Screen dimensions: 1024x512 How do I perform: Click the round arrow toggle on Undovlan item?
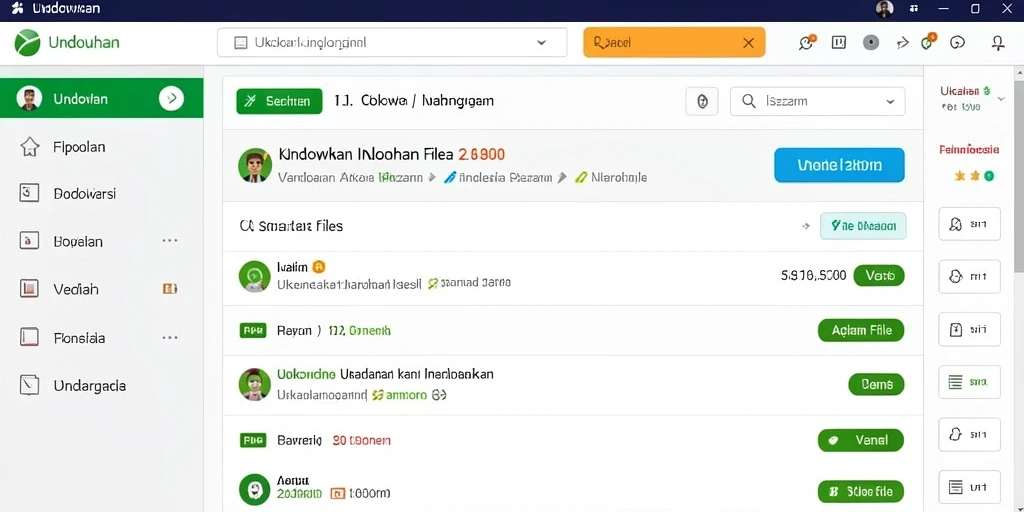coord(171,99)
